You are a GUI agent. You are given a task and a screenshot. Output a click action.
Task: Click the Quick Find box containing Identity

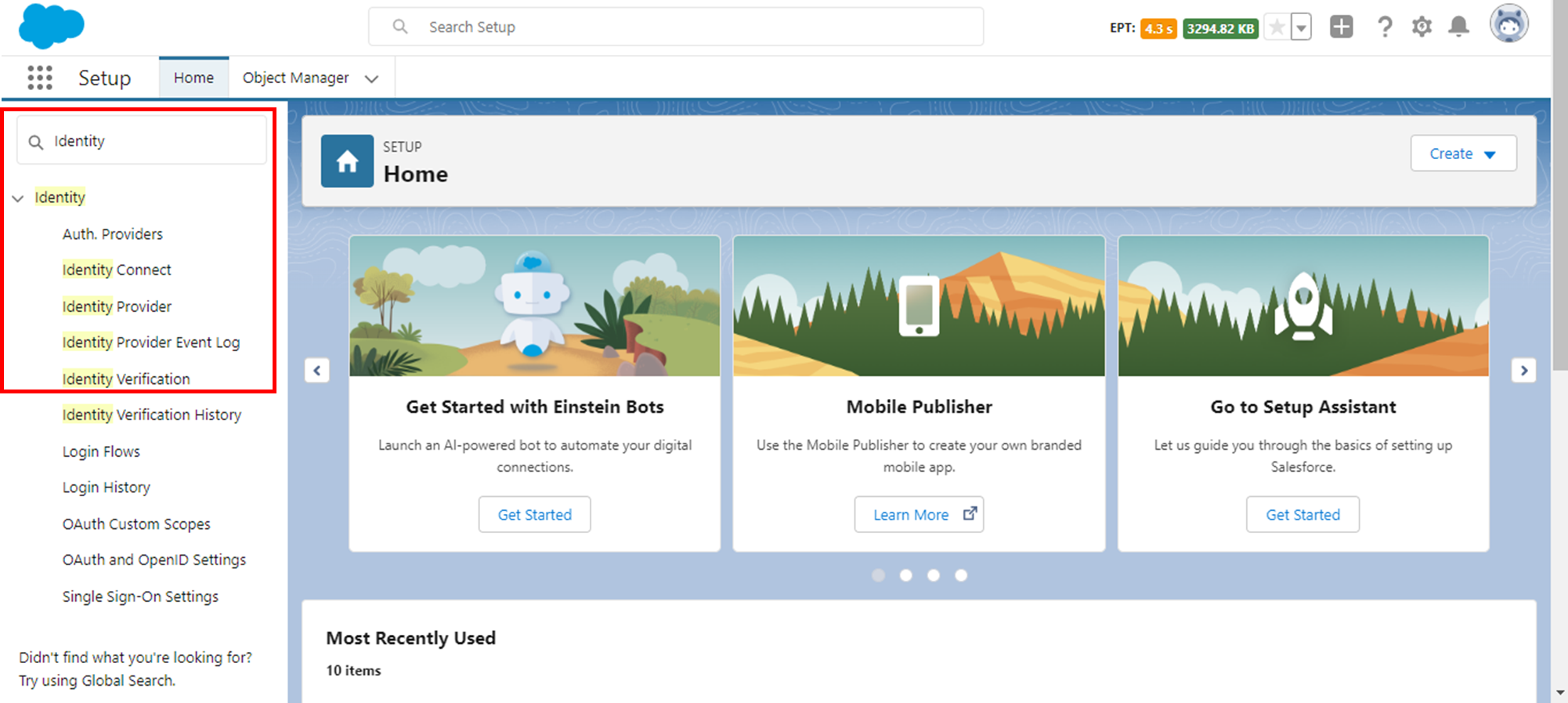pos(142,141)
